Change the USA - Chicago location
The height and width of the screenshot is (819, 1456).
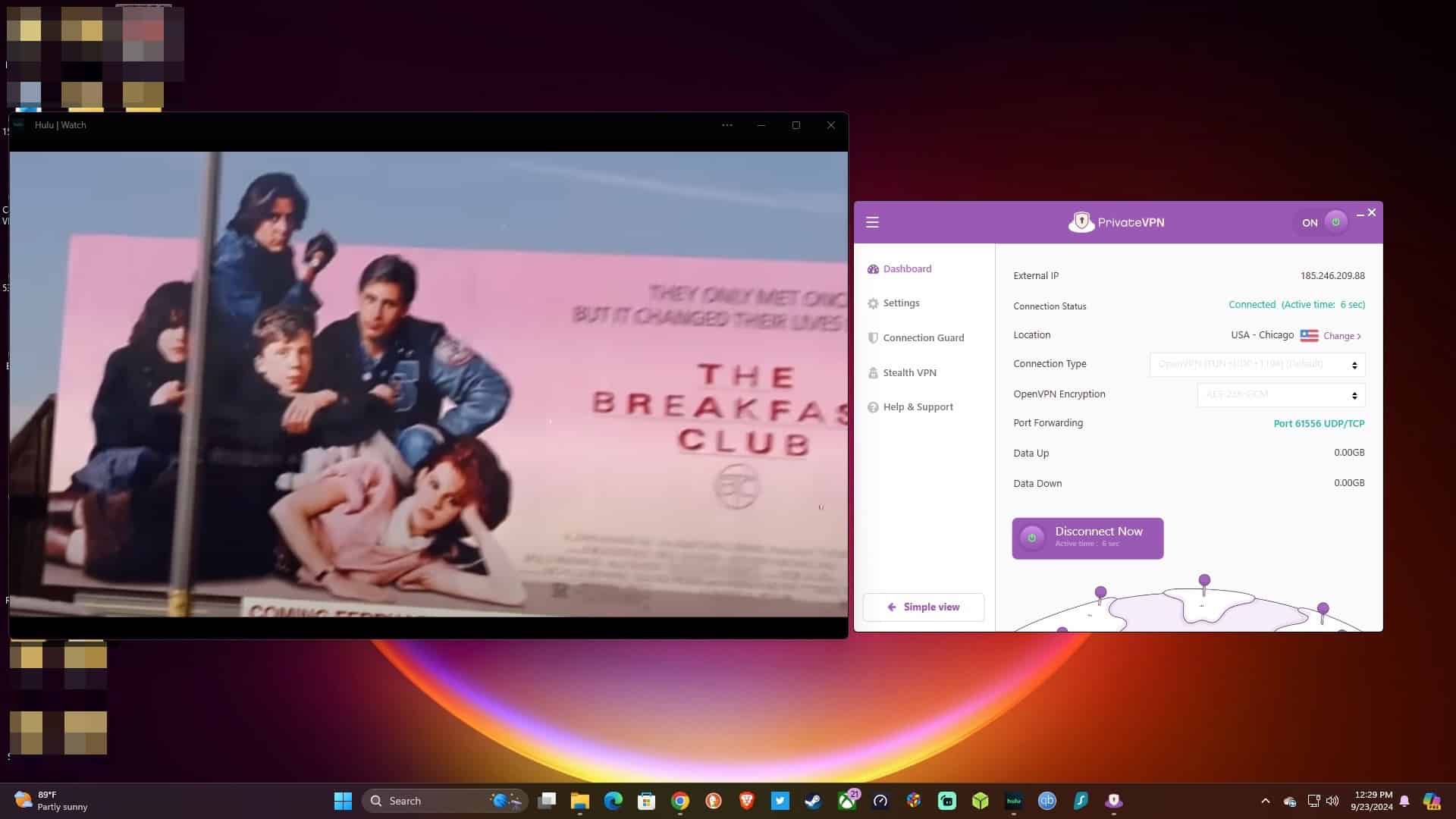pos(1341,336)
